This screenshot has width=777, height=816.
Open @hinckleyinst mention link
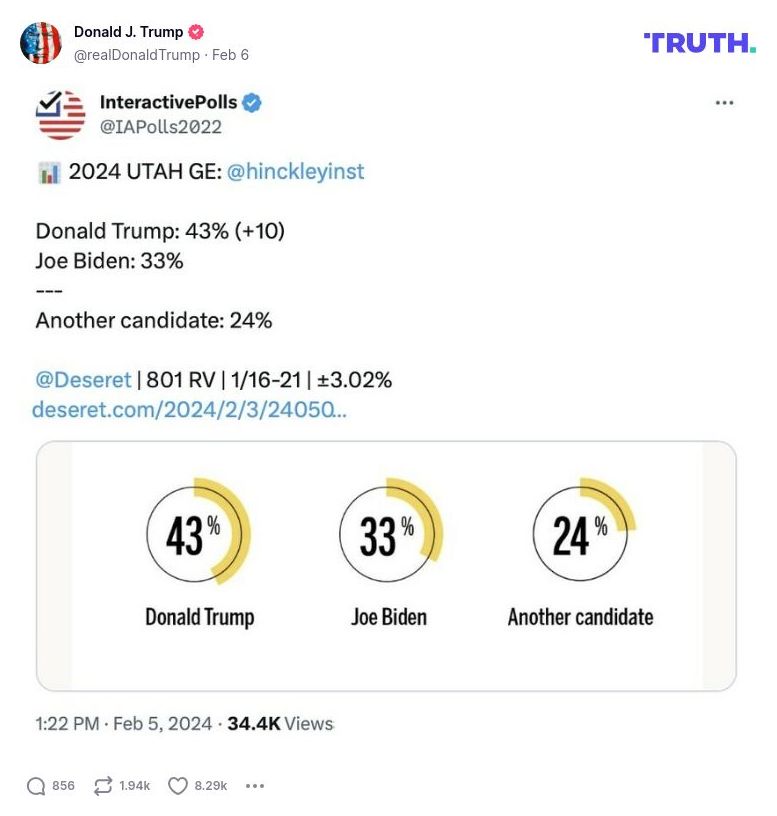(x=296, y=171)
